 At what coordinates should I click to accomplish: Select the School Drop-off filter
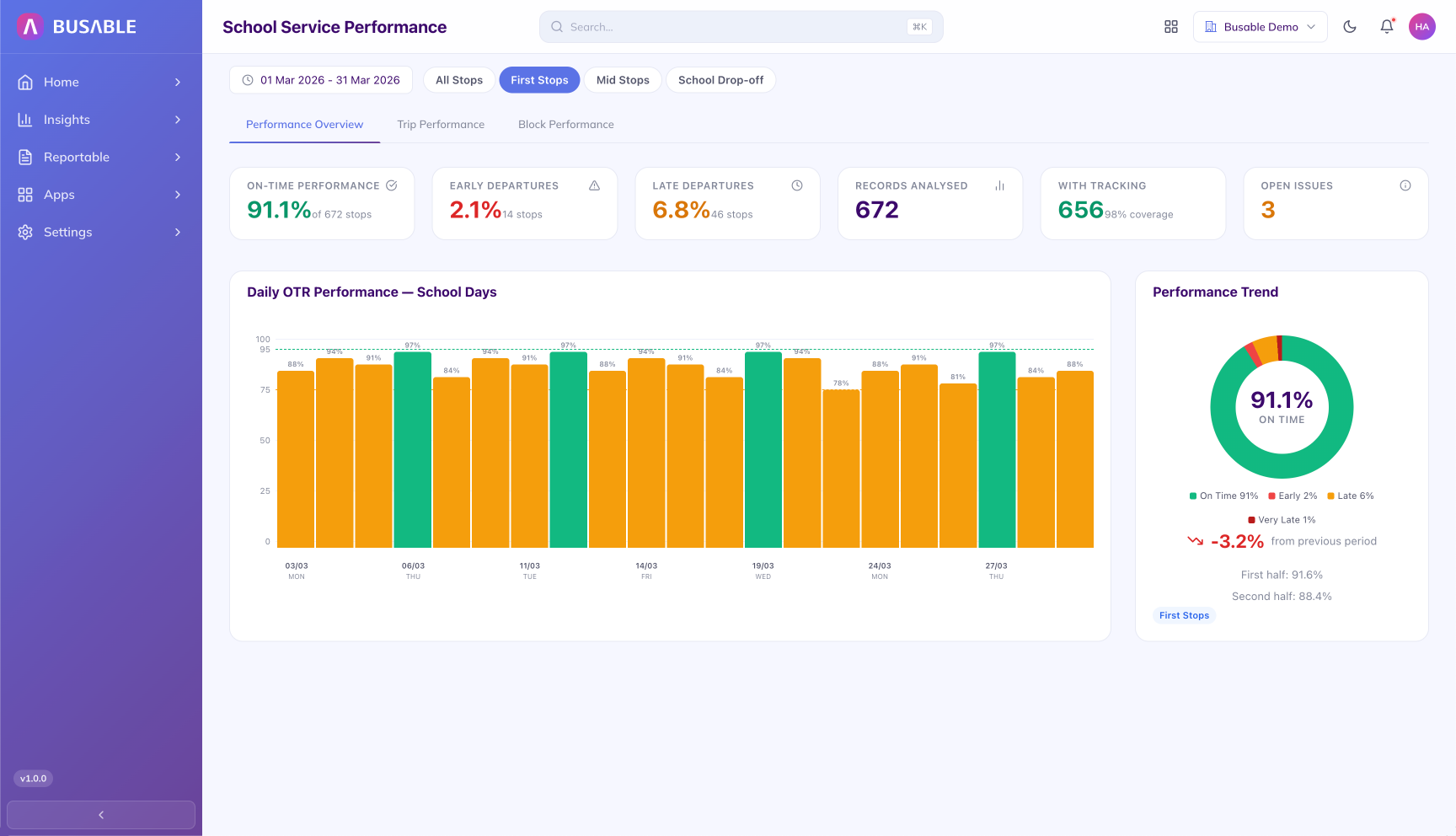[720, 80]
